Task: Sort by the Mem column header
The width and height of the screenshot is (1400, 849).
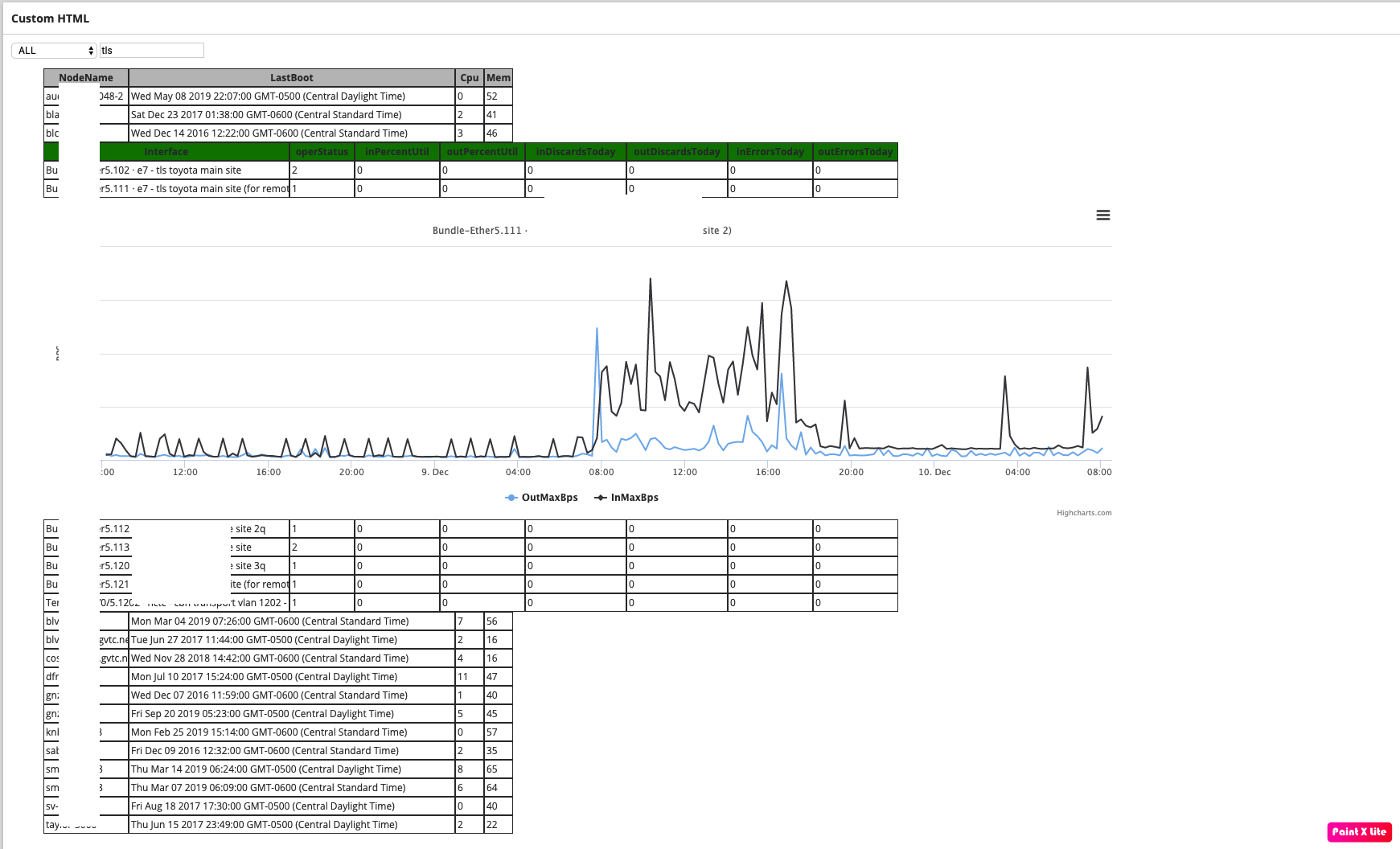Action: (499, 78)
